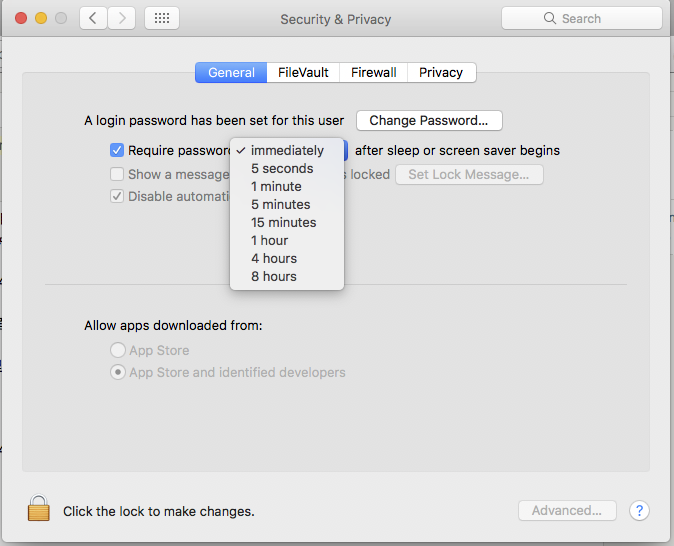The width and height of the screenshot is (674, 546).
Task: Open the Firewall tab
Action: pyautogui.click(x=374, y=72)
